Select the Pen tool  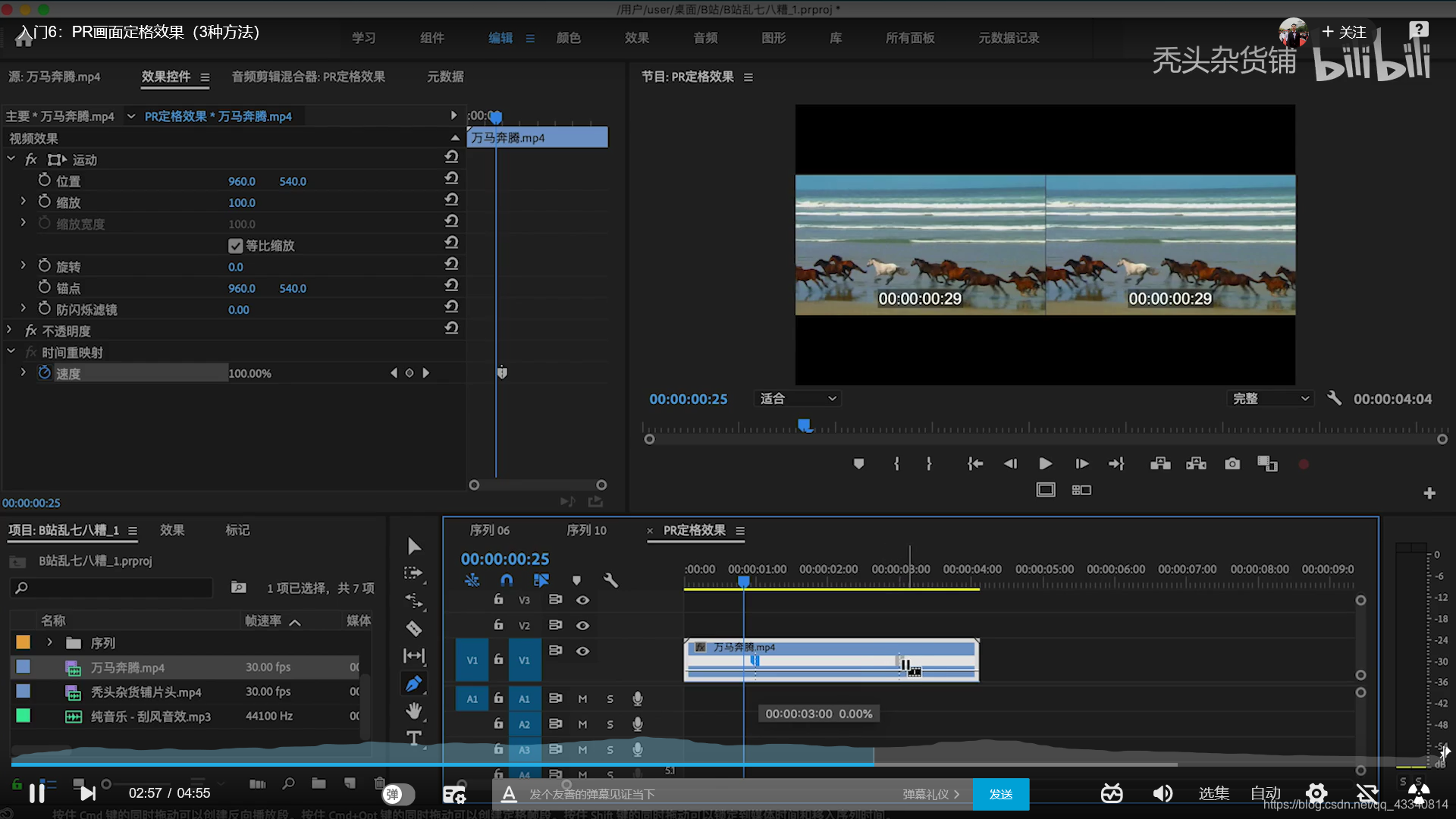point(413,683)
